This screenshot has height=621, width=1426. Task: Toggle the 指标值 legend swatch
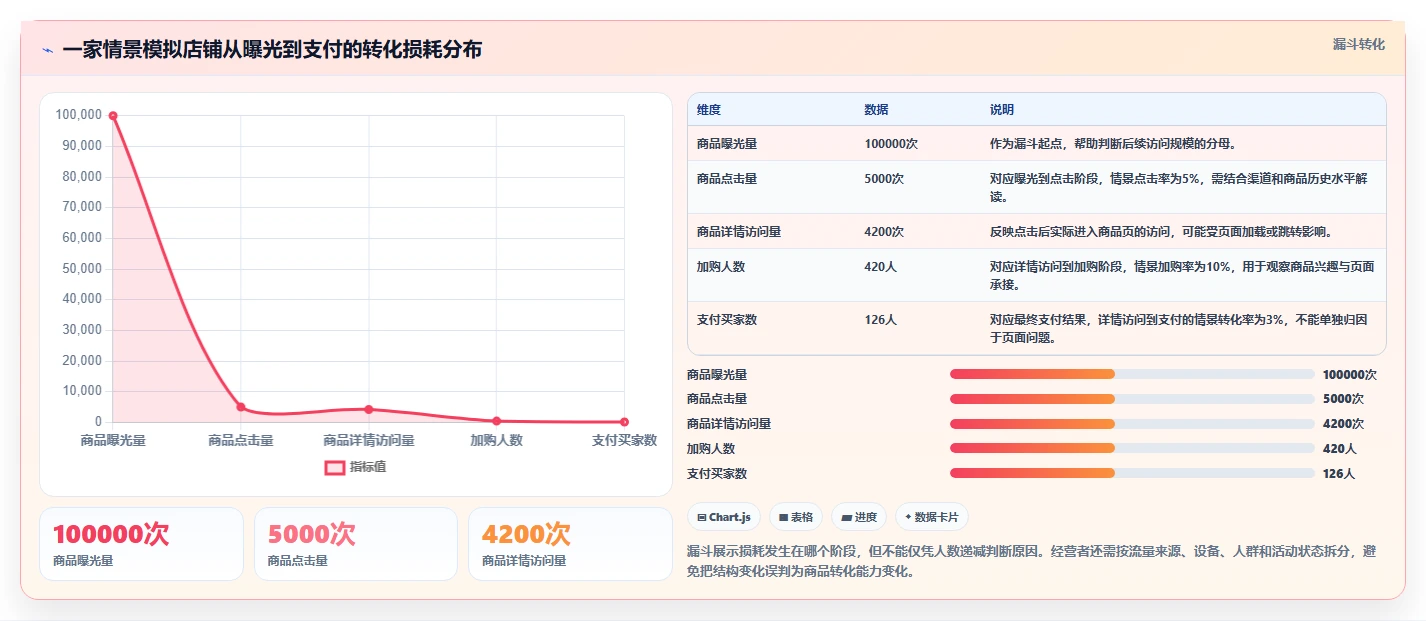pyautogui.click(x=335, y=468)
